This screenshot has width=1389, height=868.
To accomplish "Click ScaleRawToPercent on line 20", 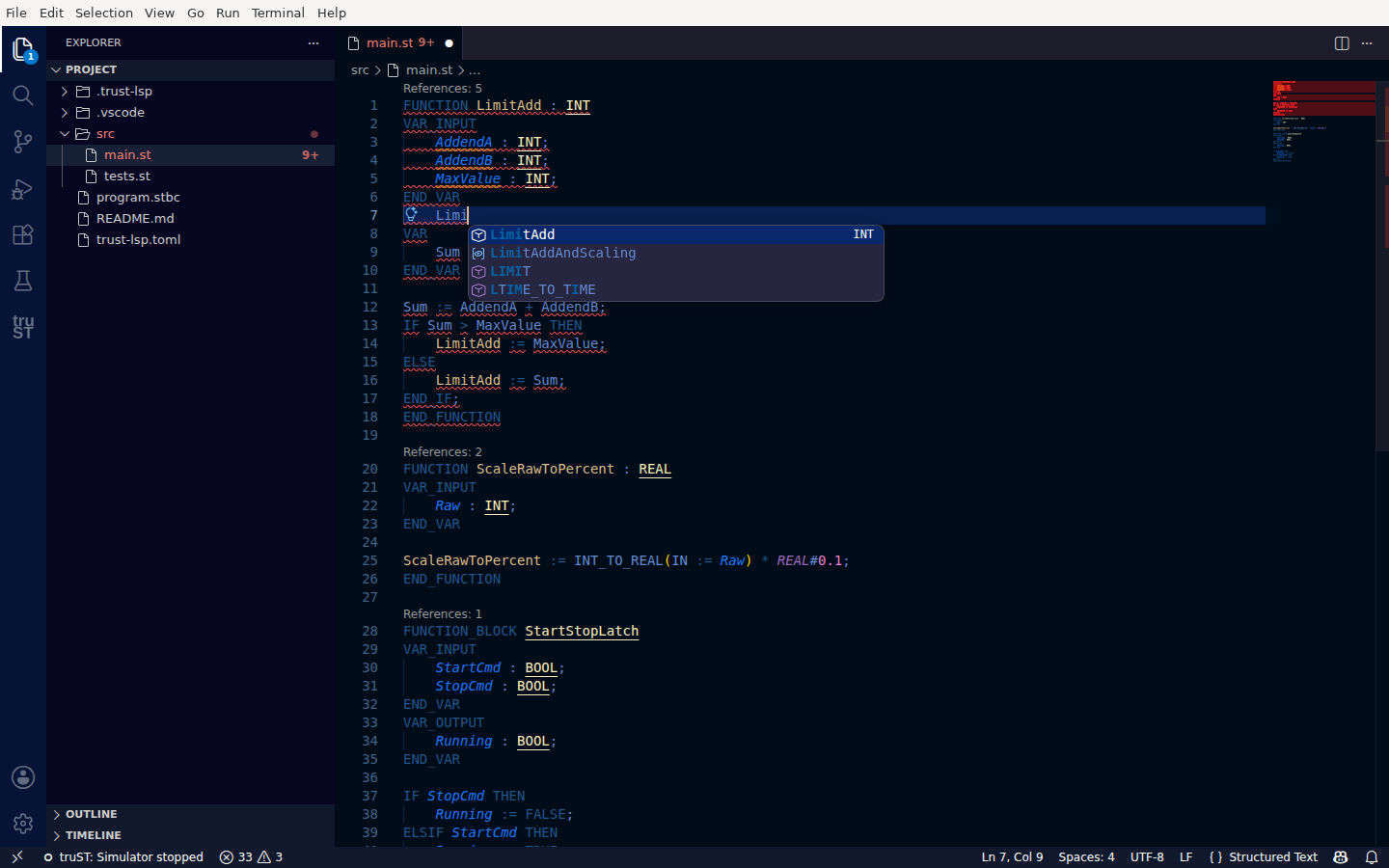I will 545,470.
